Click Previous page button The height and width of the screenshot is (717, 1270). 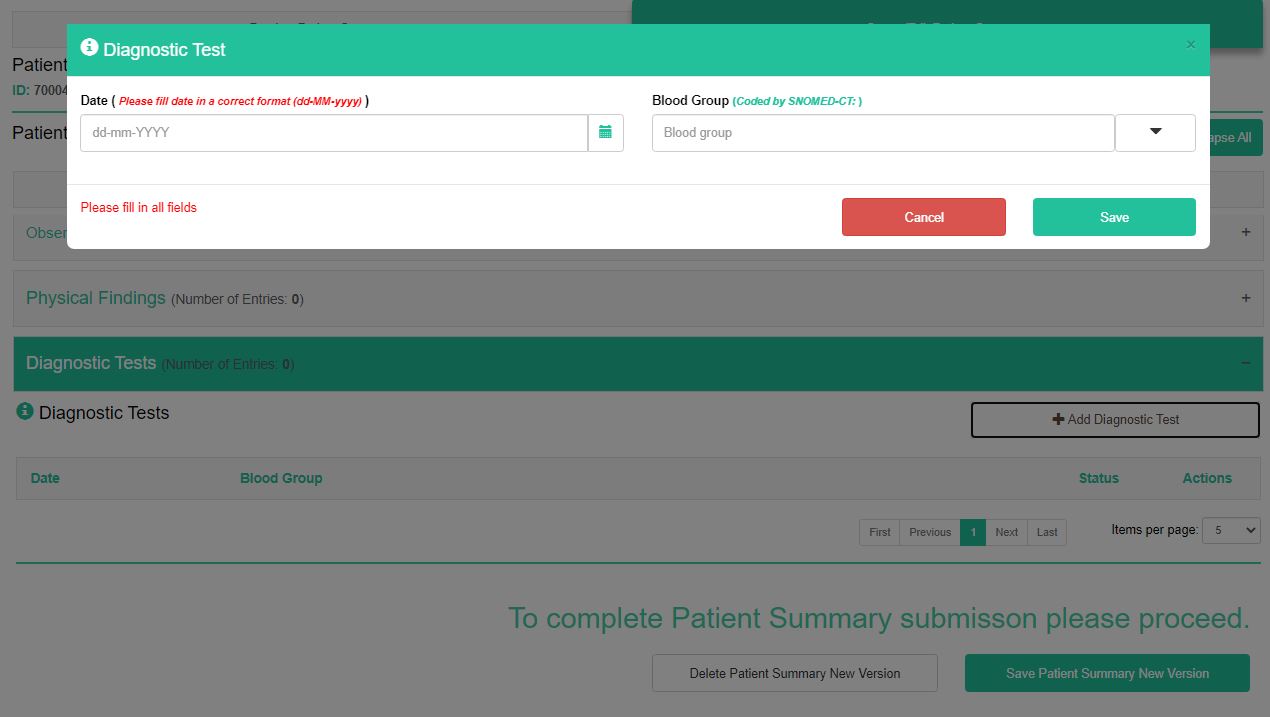coord(929,532)
